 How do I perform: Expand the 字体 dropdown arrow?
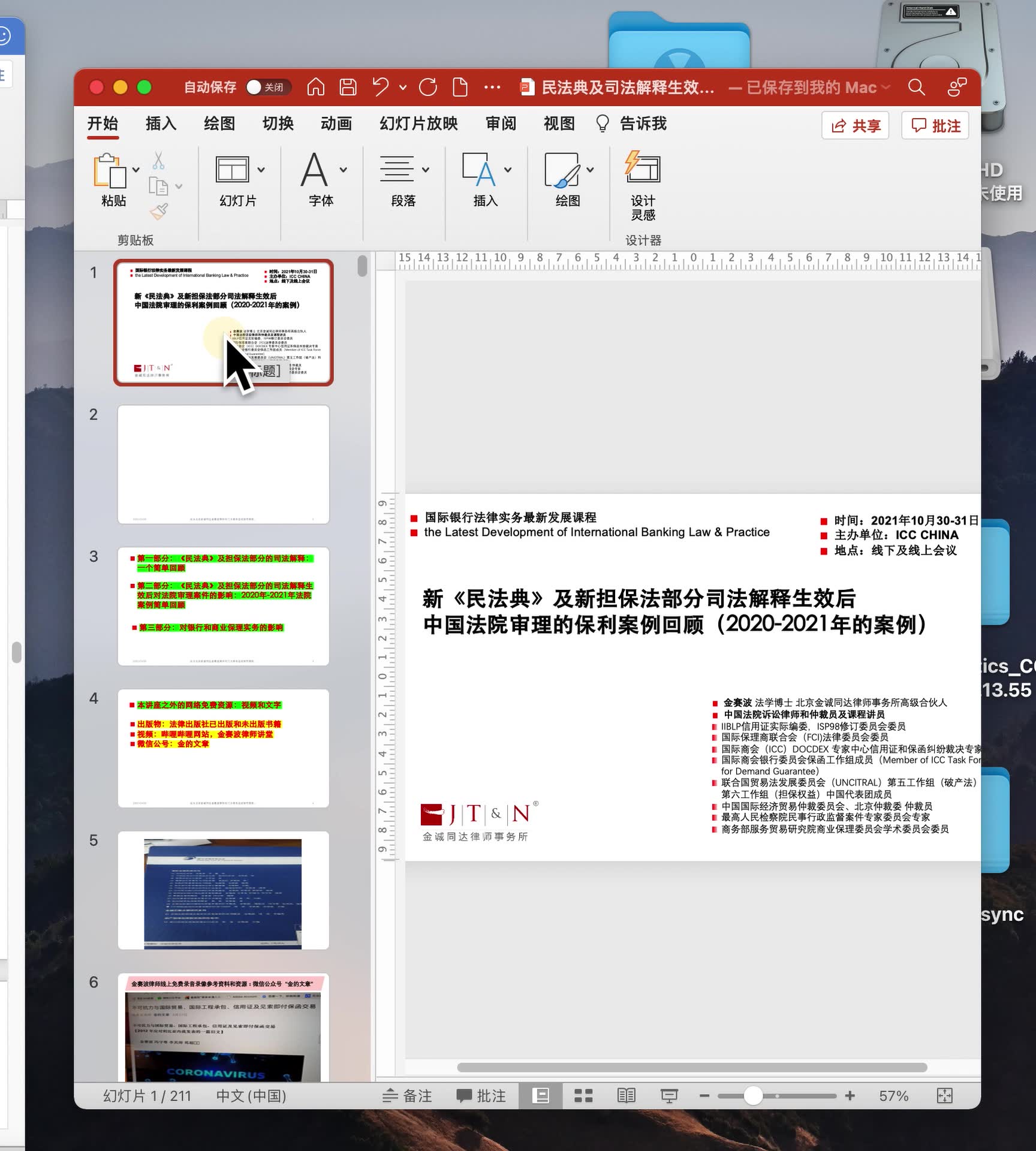point(344,170)
